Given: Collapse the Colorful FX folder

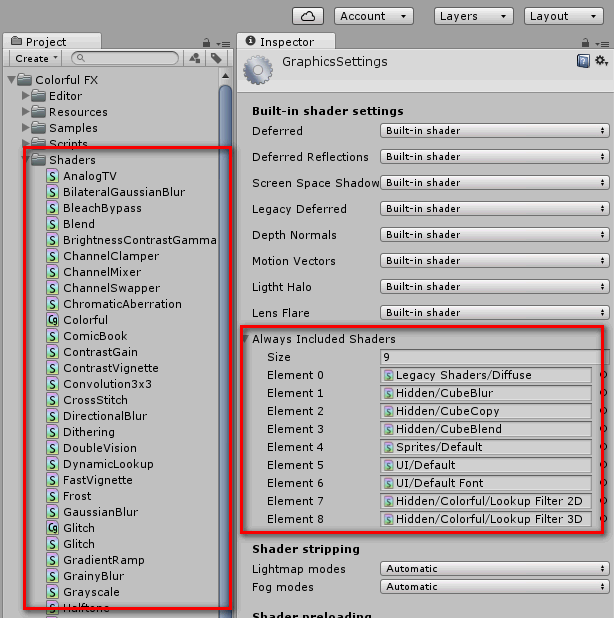Looking at the screenshot, I should [11, 80].
